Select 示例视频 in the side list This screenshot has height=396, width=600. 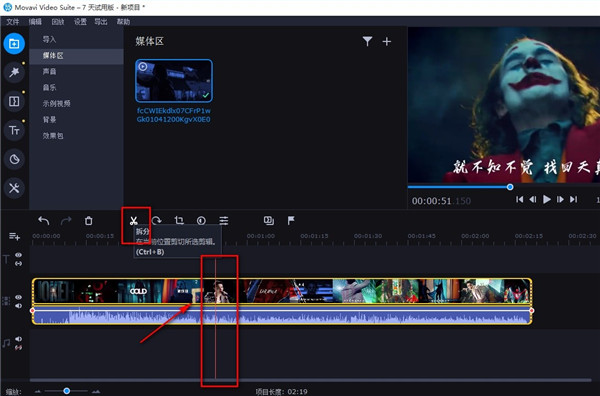[76, 104]
